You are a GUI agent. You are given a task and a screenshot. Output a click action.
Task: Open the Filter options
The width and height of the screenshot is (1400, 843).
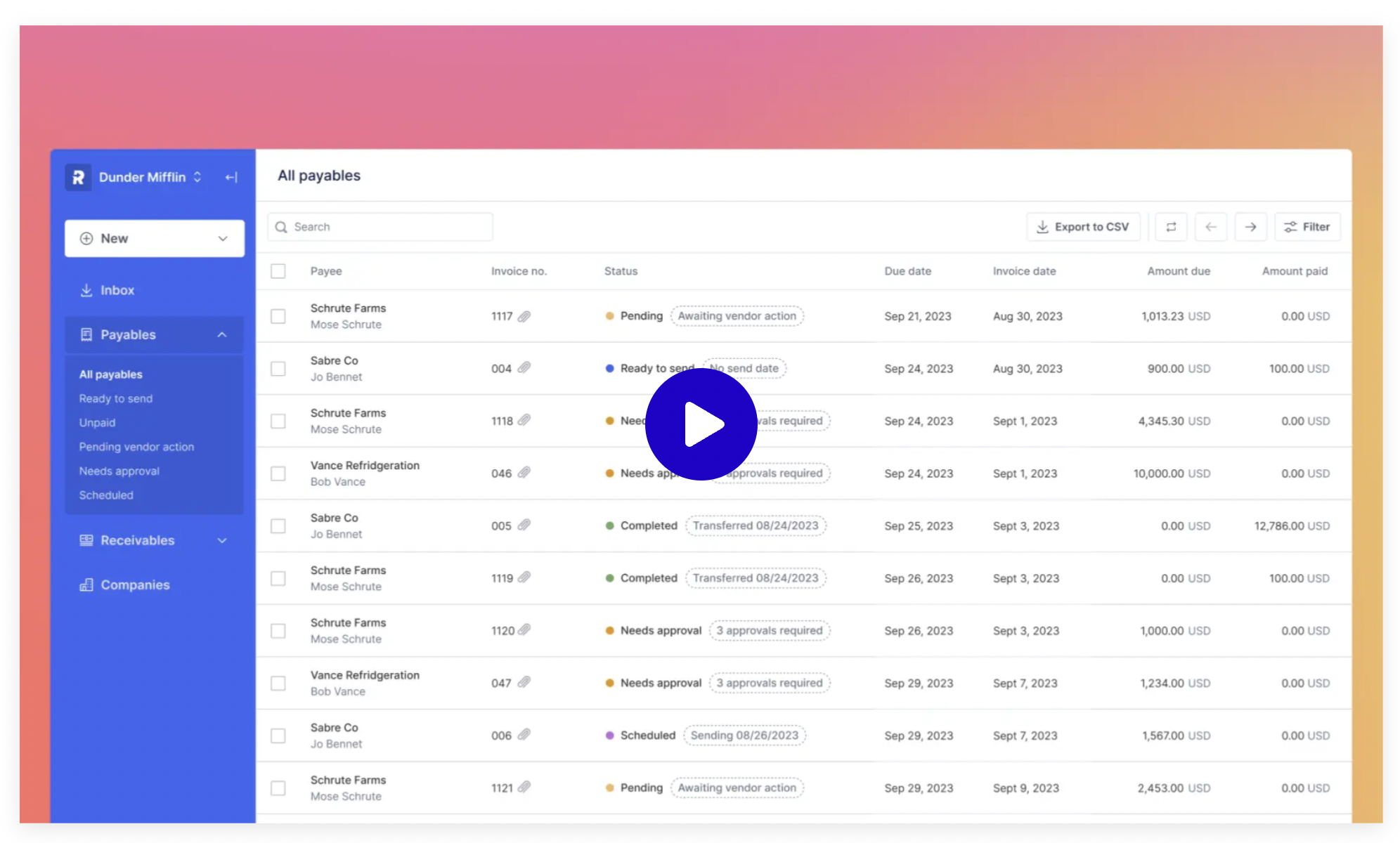pyautogui.click(x=1307, y=227)
